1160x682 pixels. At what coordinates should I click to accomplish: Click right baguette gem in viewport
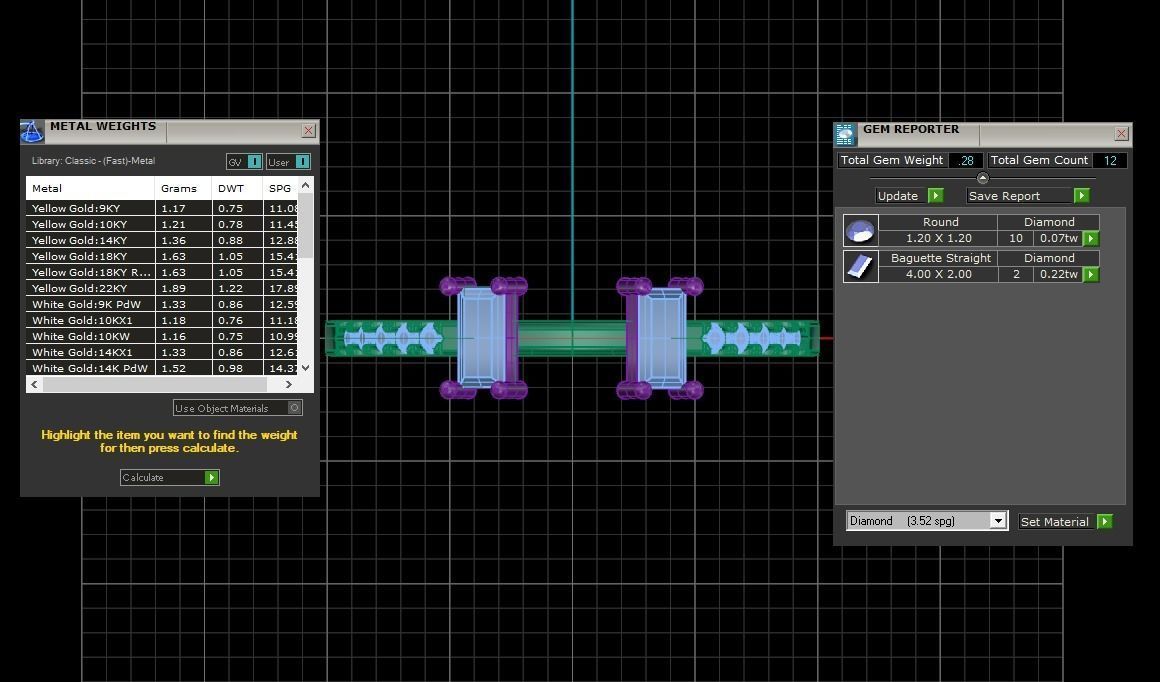click(661, 338)
